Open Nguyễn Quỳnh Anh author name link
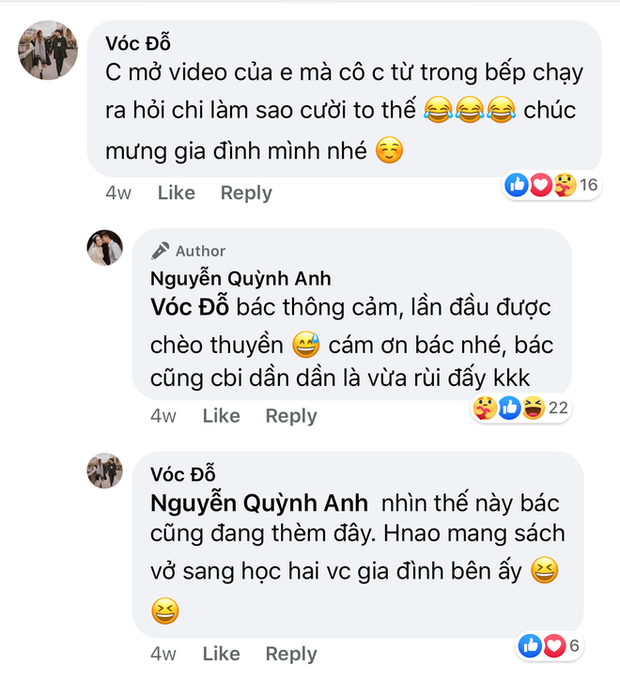 coord(240,278)
